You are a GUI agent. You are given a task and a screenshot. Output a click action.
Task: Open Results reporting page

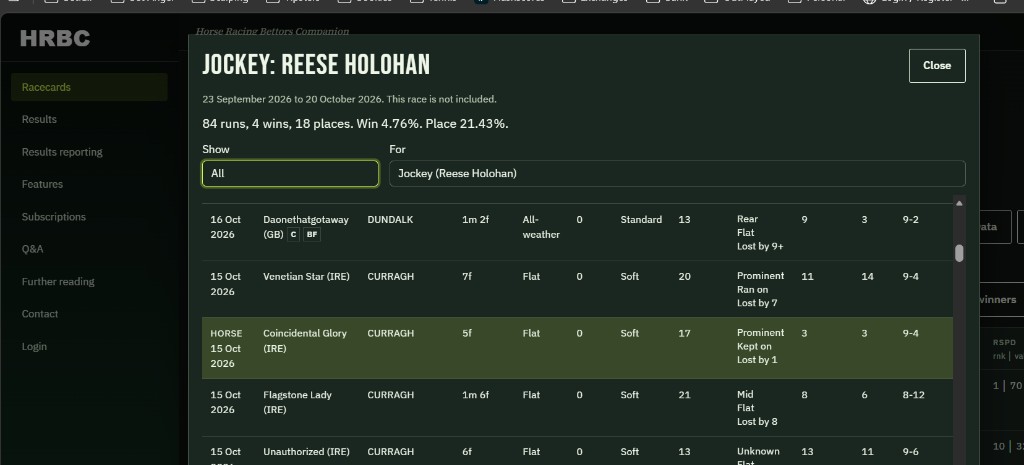coord(62,152)
